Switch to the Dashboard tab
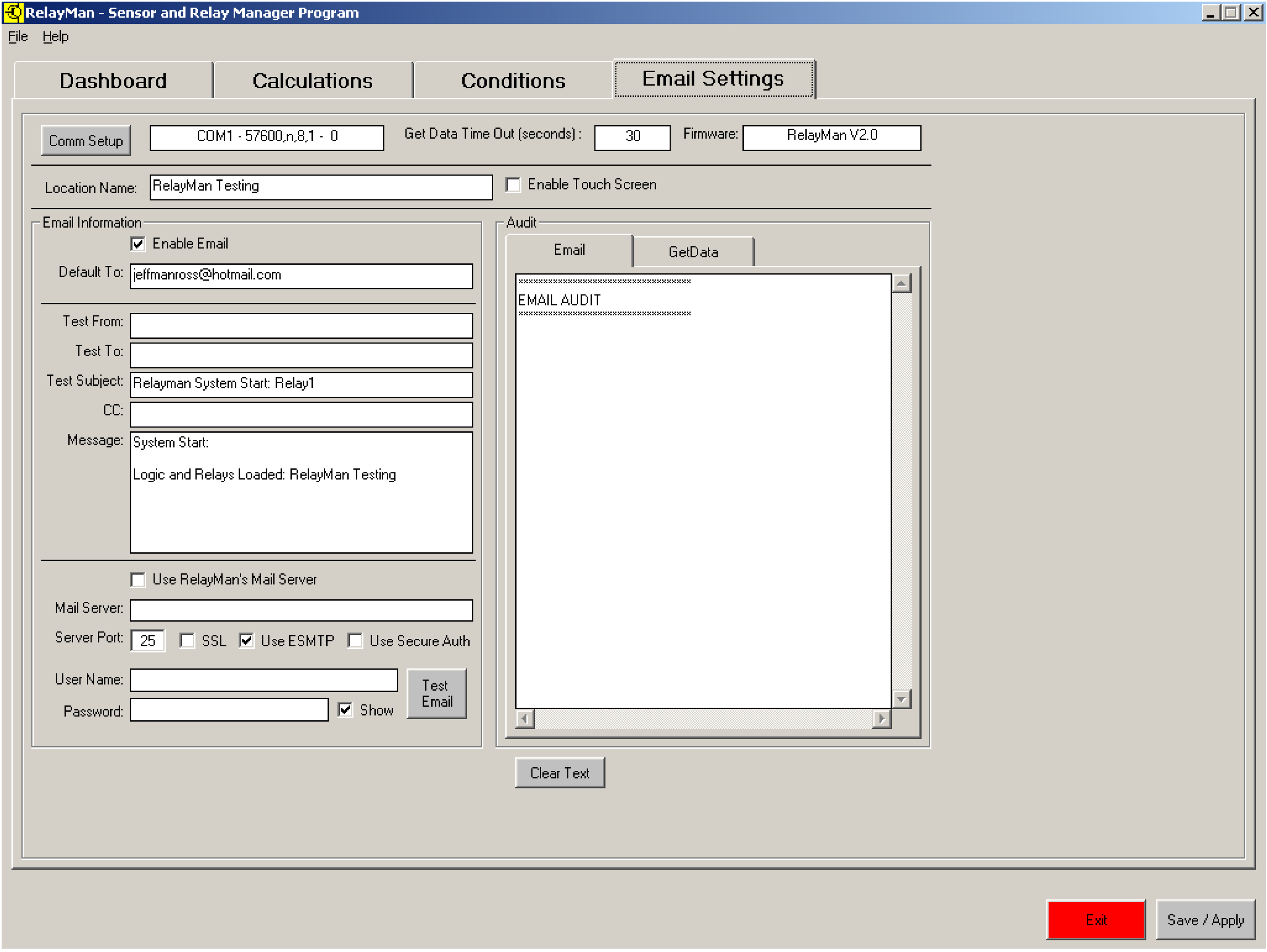 [x=113, y=81]
